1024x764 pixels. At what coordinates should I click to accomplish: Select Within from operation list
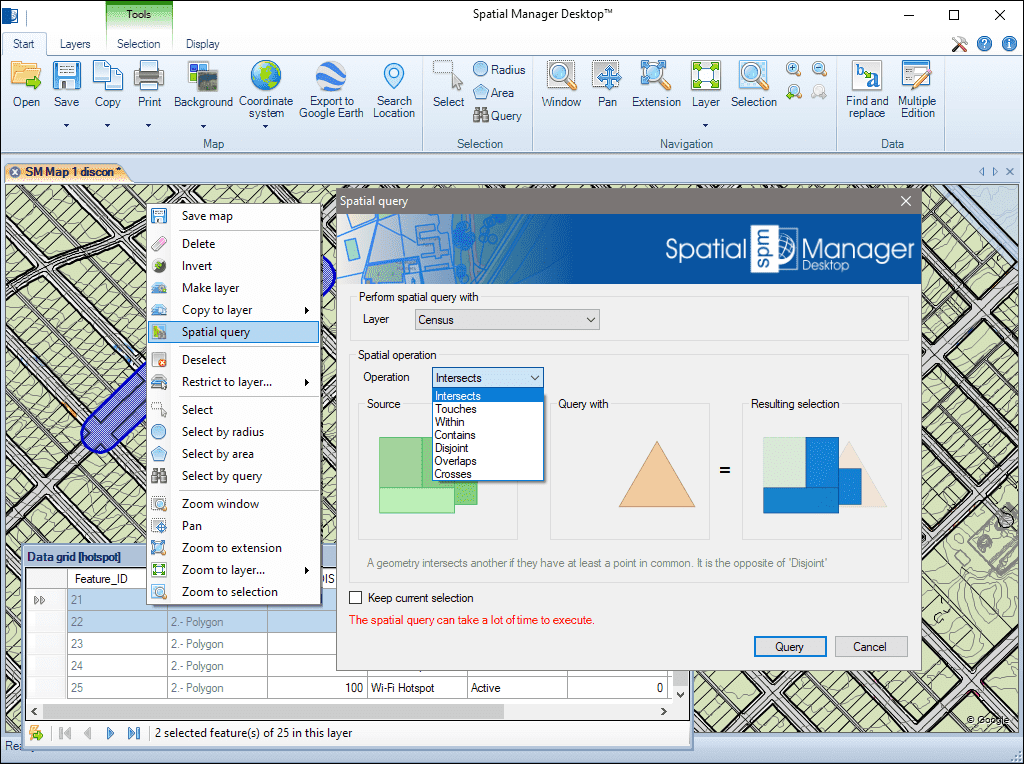[488, 422]
